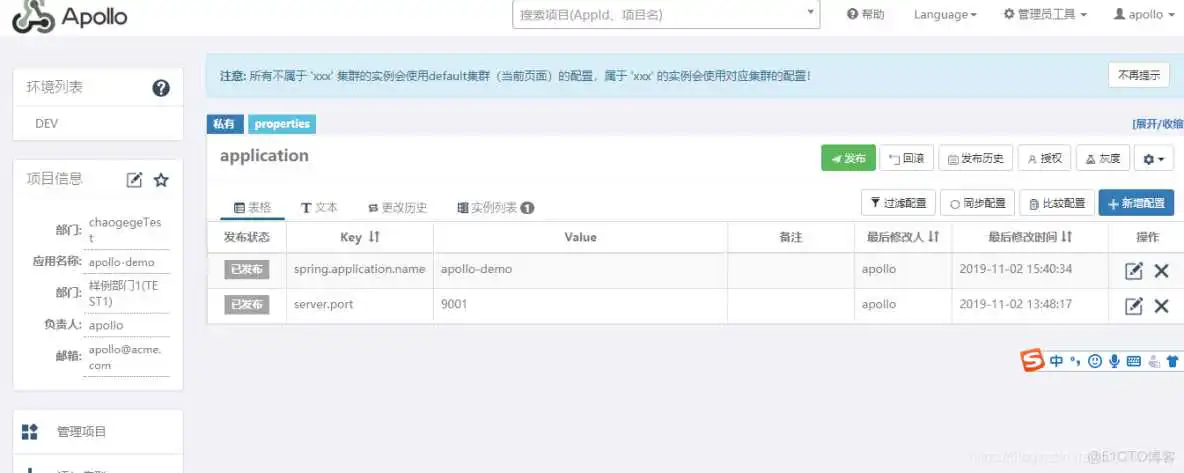Viewport: 1184px width, 473px height.
Task: Click 已发布 badge in server.port row
Action: click(x=246, y=305)
